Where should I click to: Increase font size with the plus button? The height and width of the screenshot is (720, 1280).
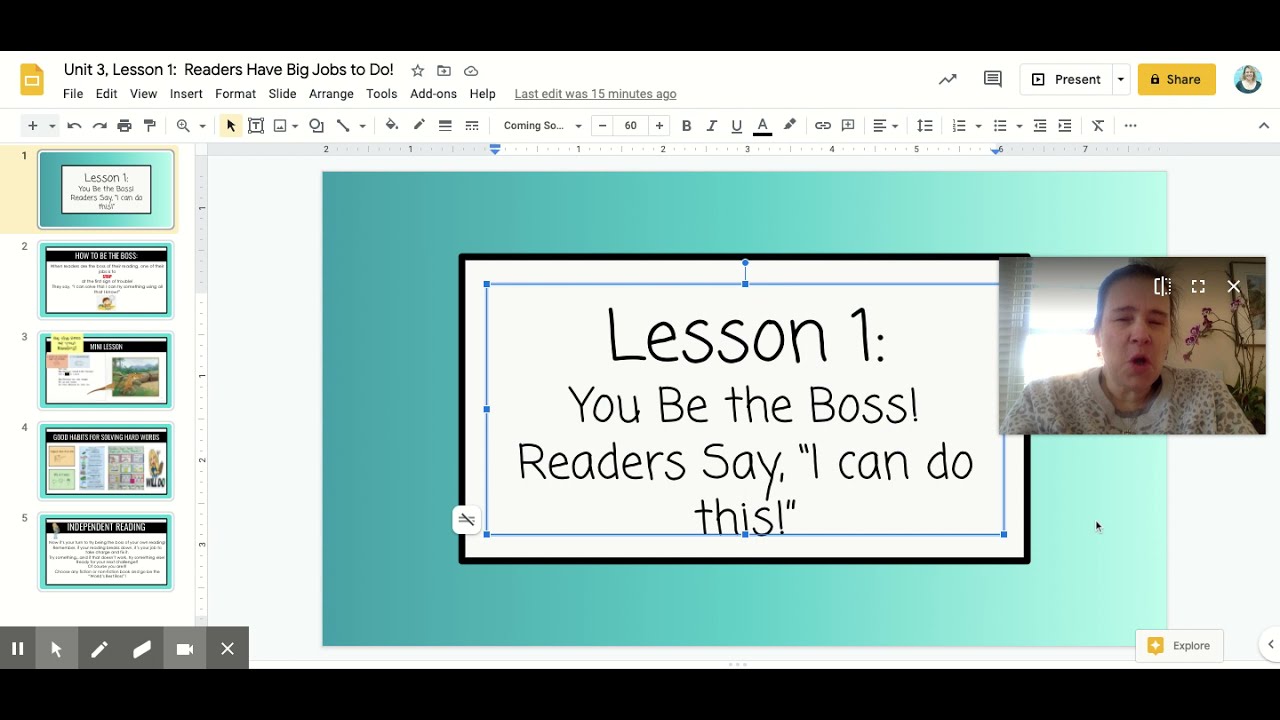pyautogui.click(x=659, y=126)
